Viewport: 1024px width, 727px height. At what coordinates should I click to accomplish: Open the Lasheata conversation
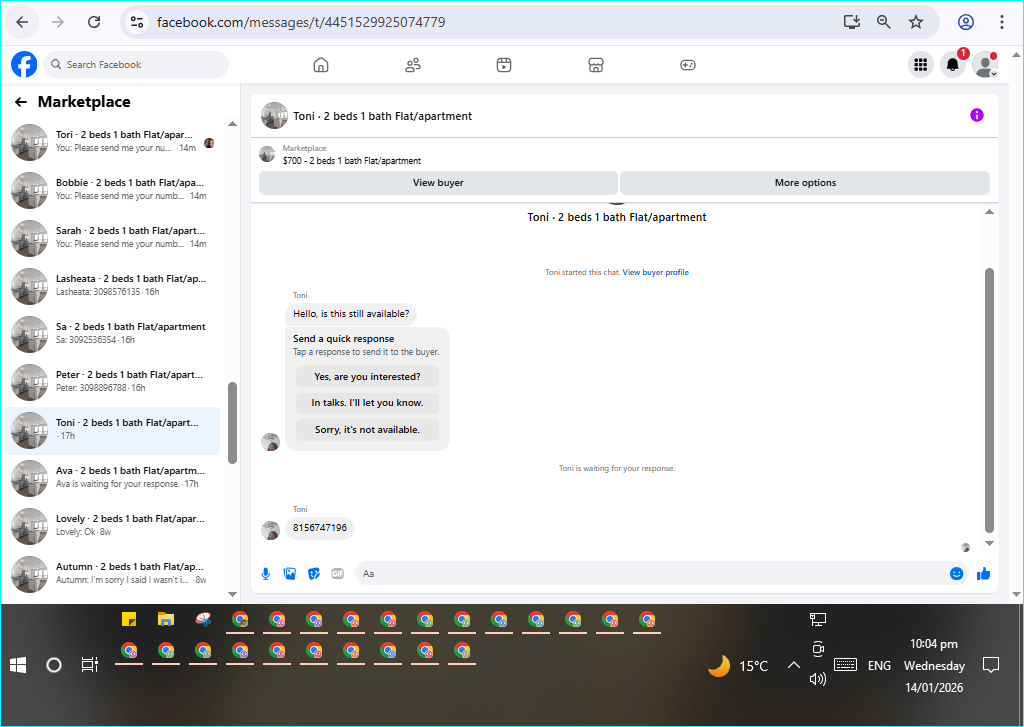point(112,285)
